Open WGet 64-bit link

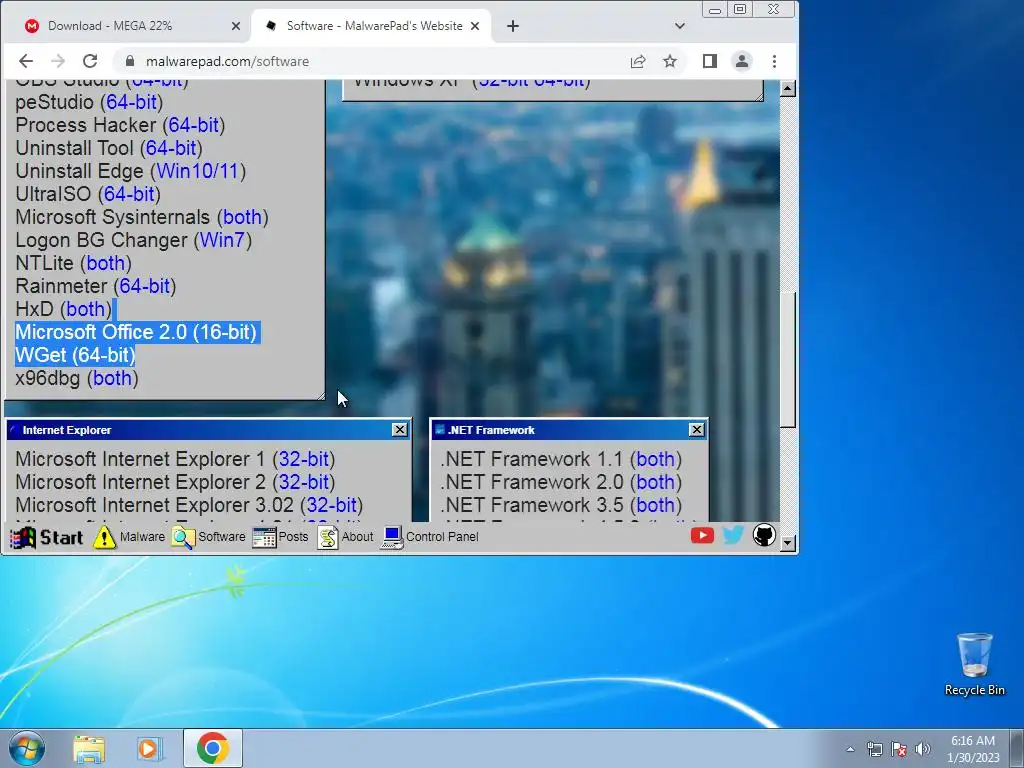104,355
